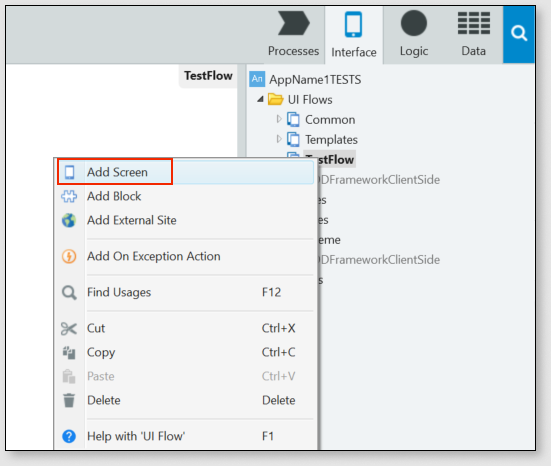Click the Templates flow icon
This screenshot has width=551, height=466.
tap(293, 140)
